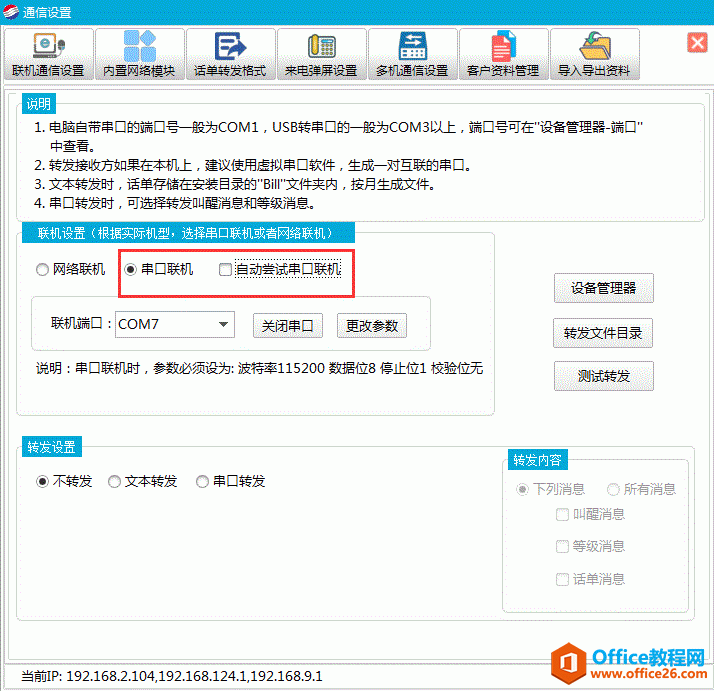This screenshot has width=714, height=691.
Task: Open 多机通信设置 toolbar icon
Action: [x=413, y=54]
